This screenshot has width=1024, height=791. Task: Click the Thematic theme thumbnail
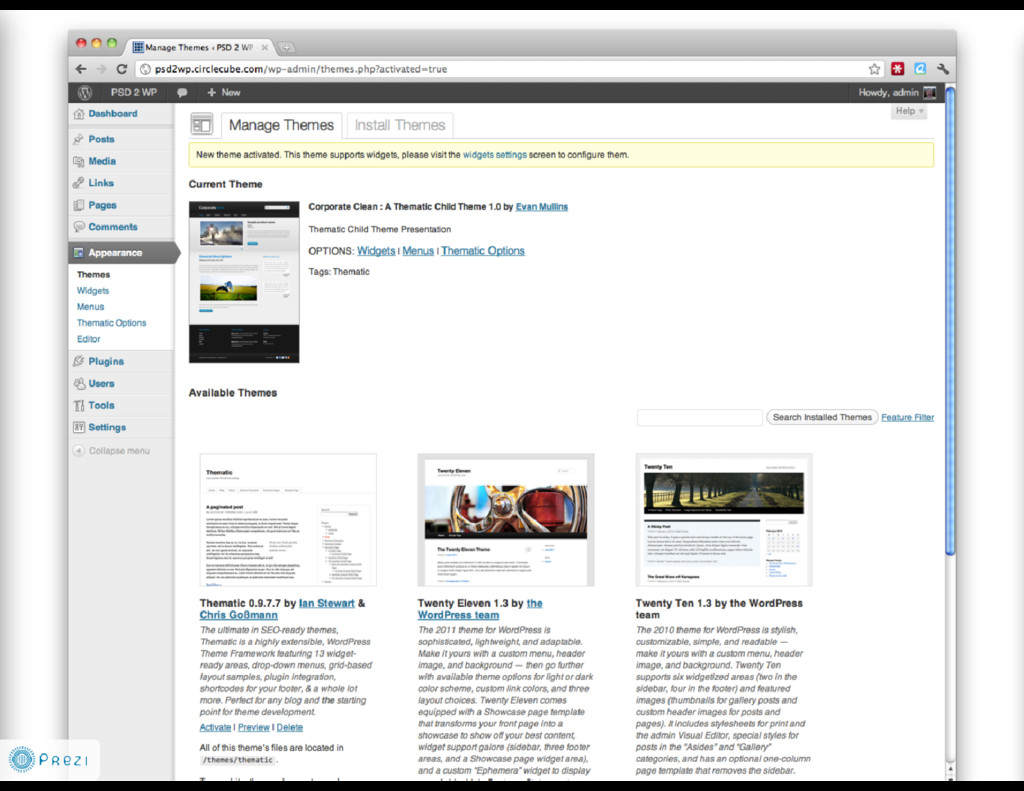tap(288, 520)
